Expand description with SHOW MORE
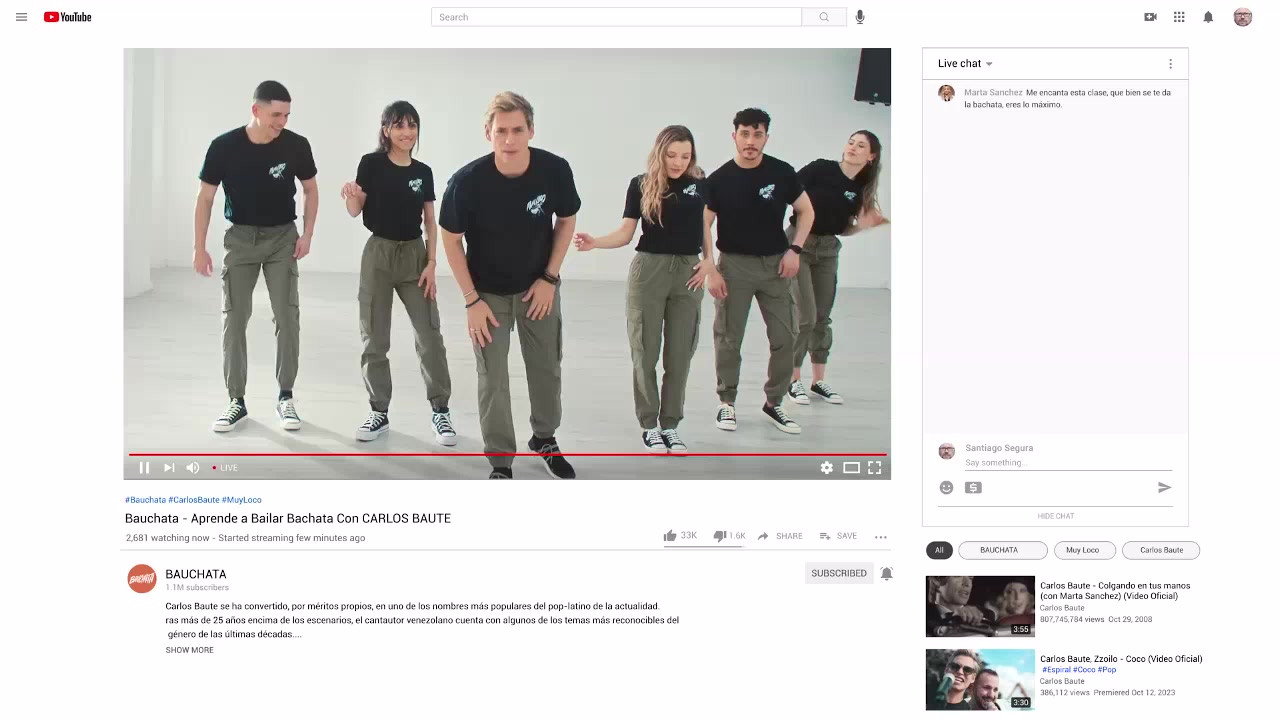Viewport: 1280px width, 720px height. tap(190, 650)
